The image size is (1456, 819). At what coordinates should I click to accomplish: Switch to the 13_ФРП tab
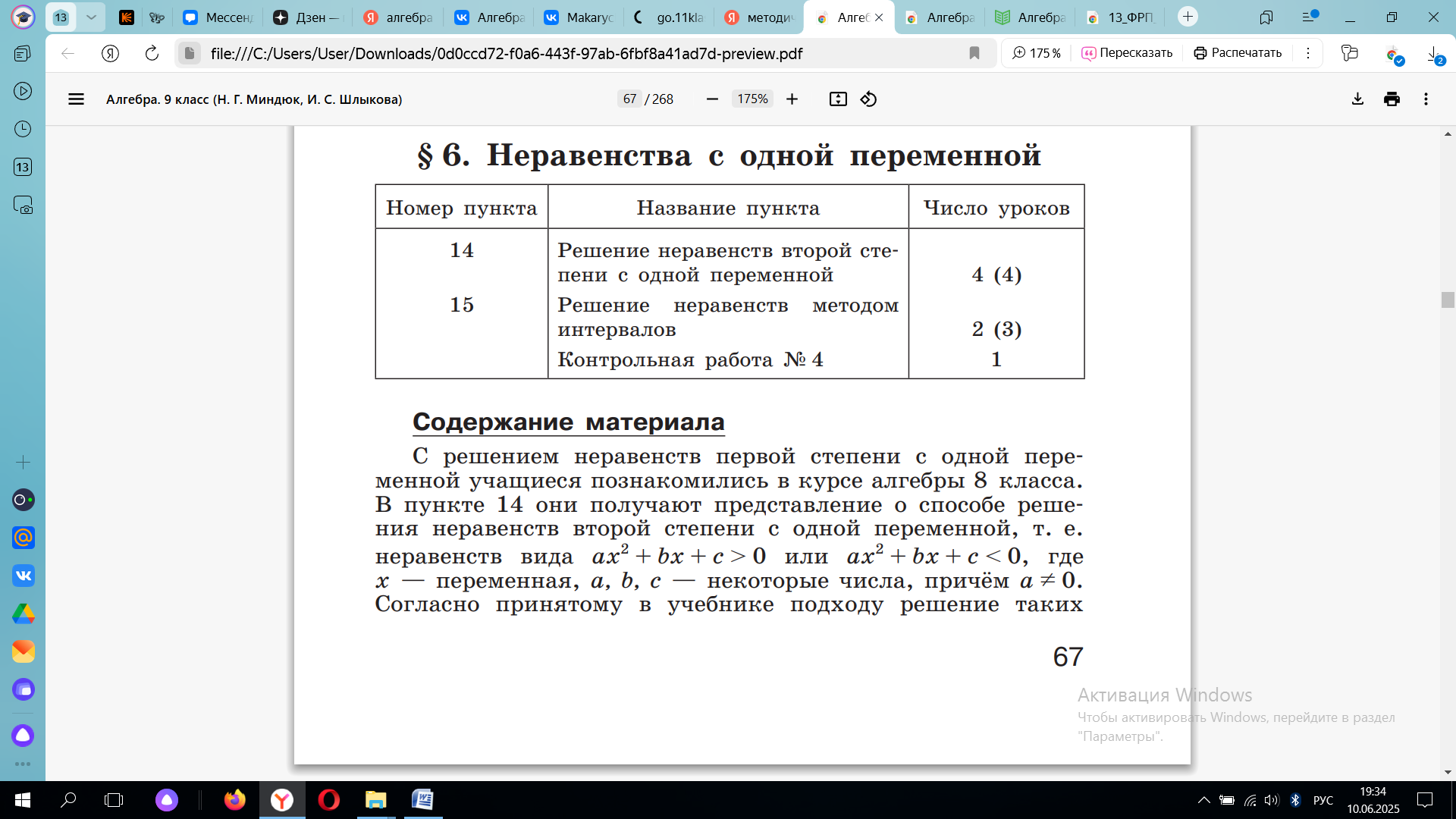pos(1122,17)
